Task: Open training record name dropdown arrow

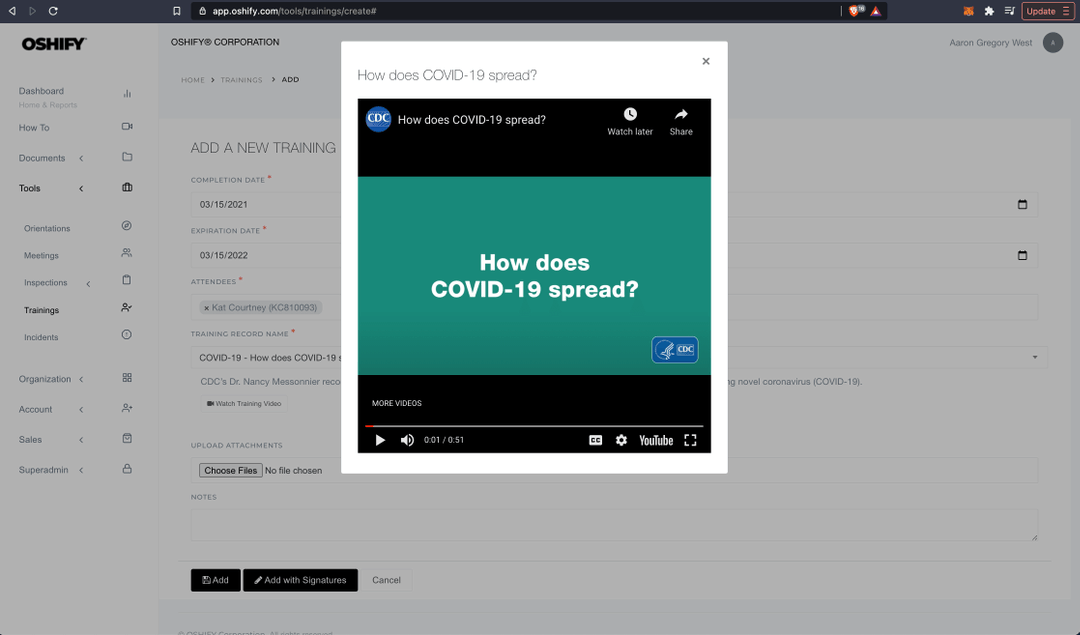Action: (x=1035, y=357)
